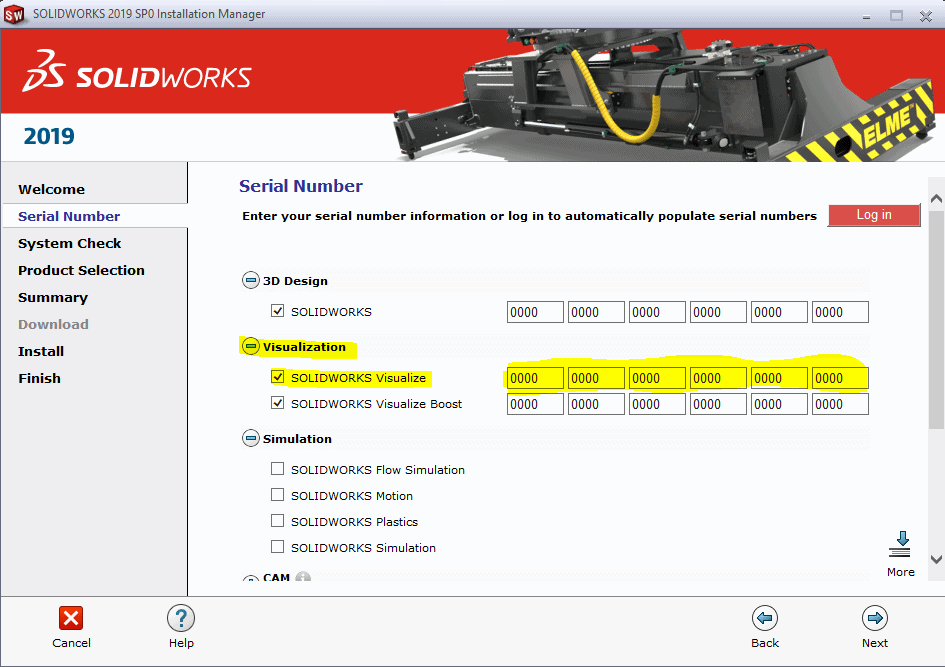Viewport: 945px width, 667px height.
Task: Open the Product Selection step
Action: click(x=81, y=271)
